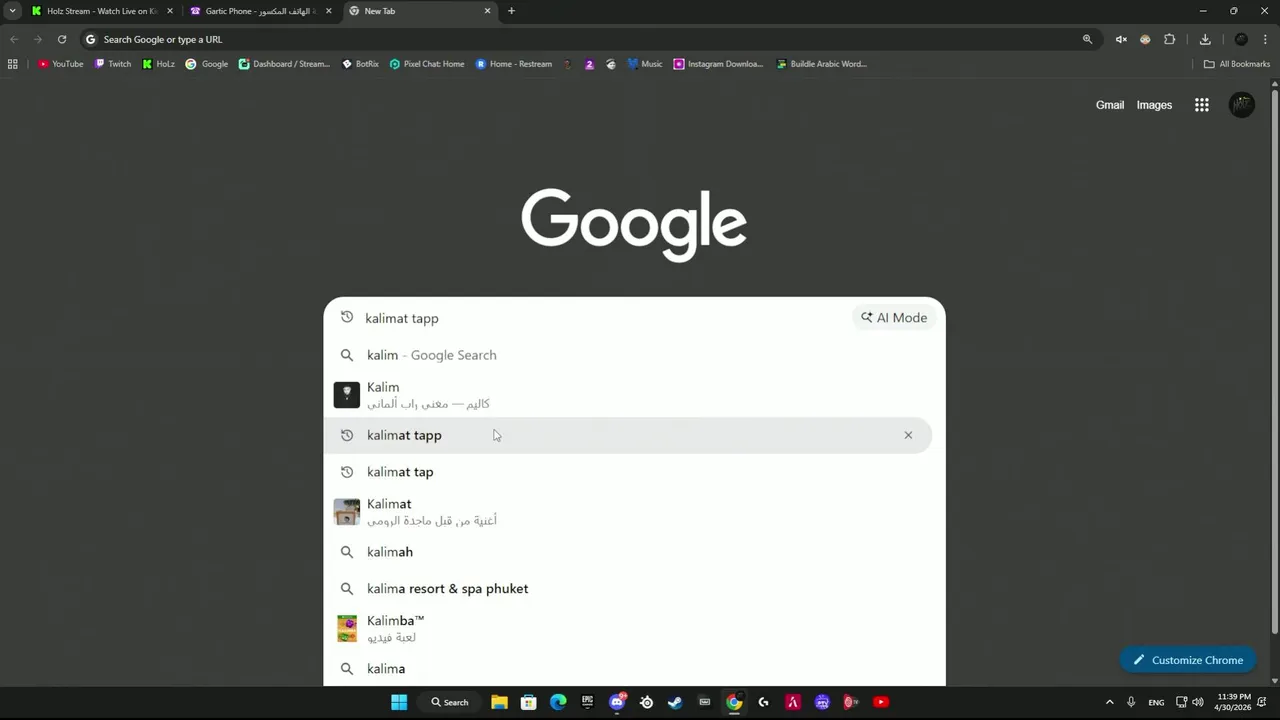
Task: Open the clock and date panel
Action: 1234,702
